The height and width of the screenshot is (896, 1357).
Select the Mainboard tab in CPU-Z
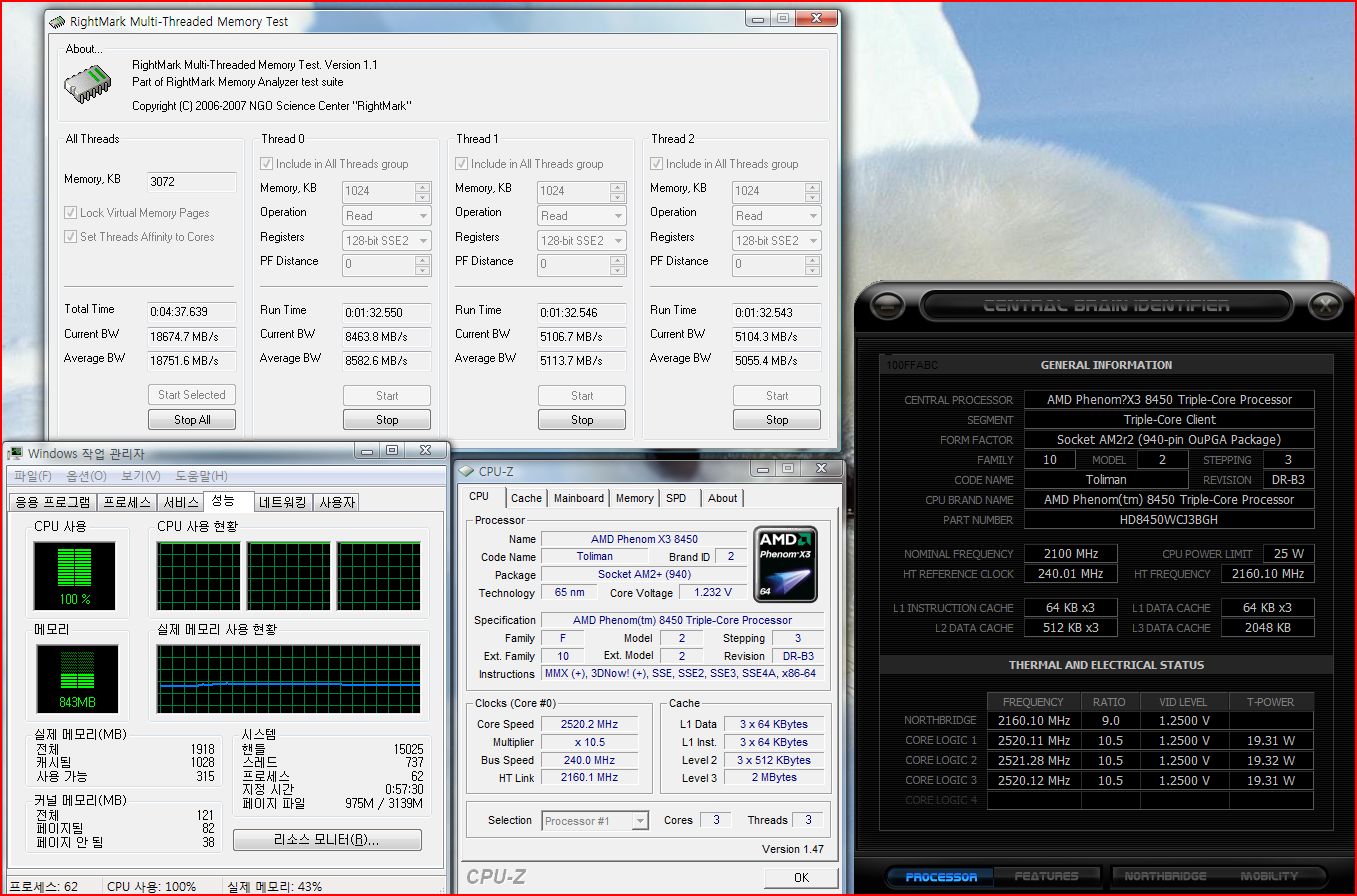tap(579, 498)
